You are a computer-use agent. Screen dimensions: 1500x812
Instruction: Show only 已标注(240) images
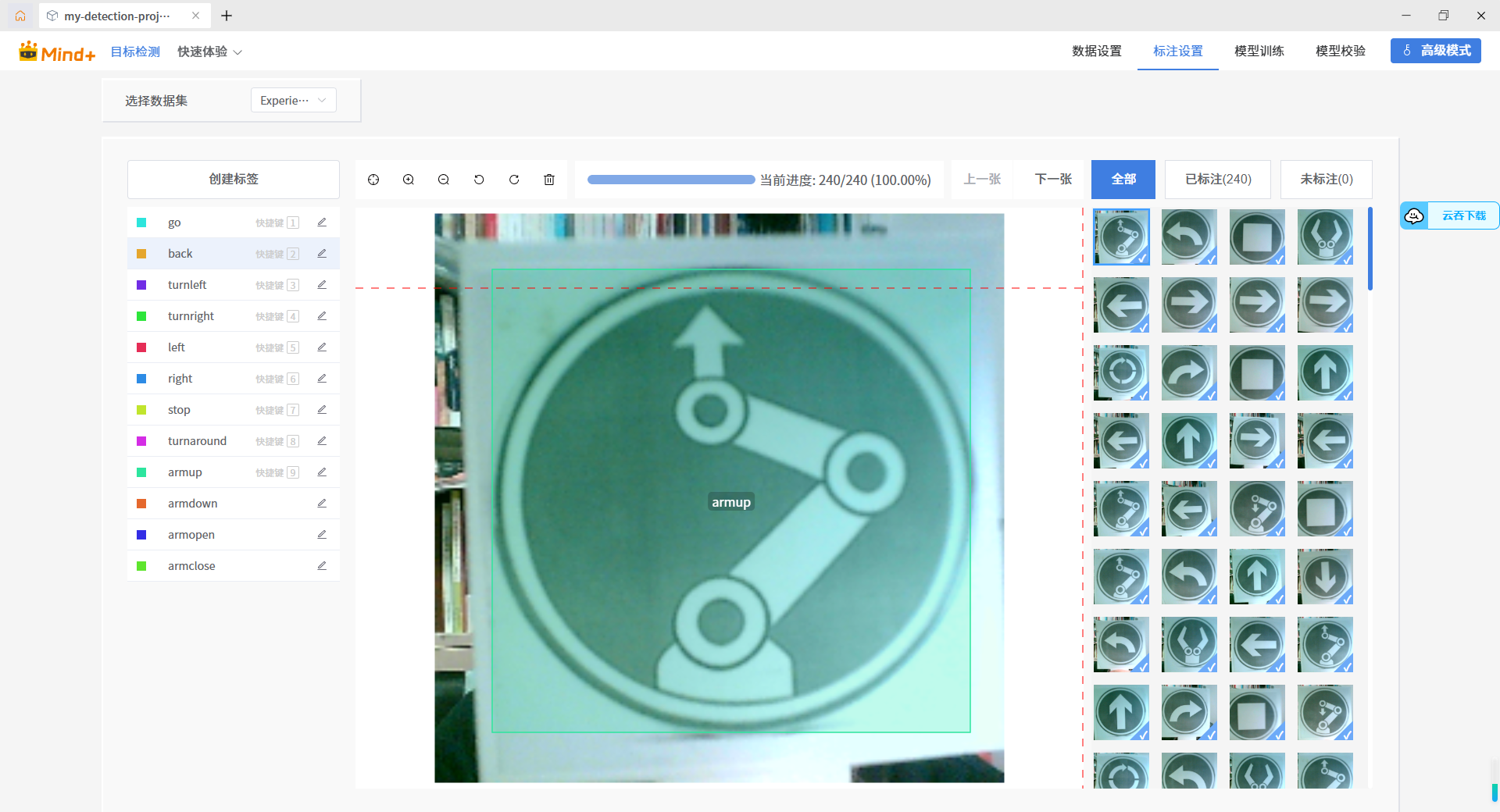[x=1217, y=180]
